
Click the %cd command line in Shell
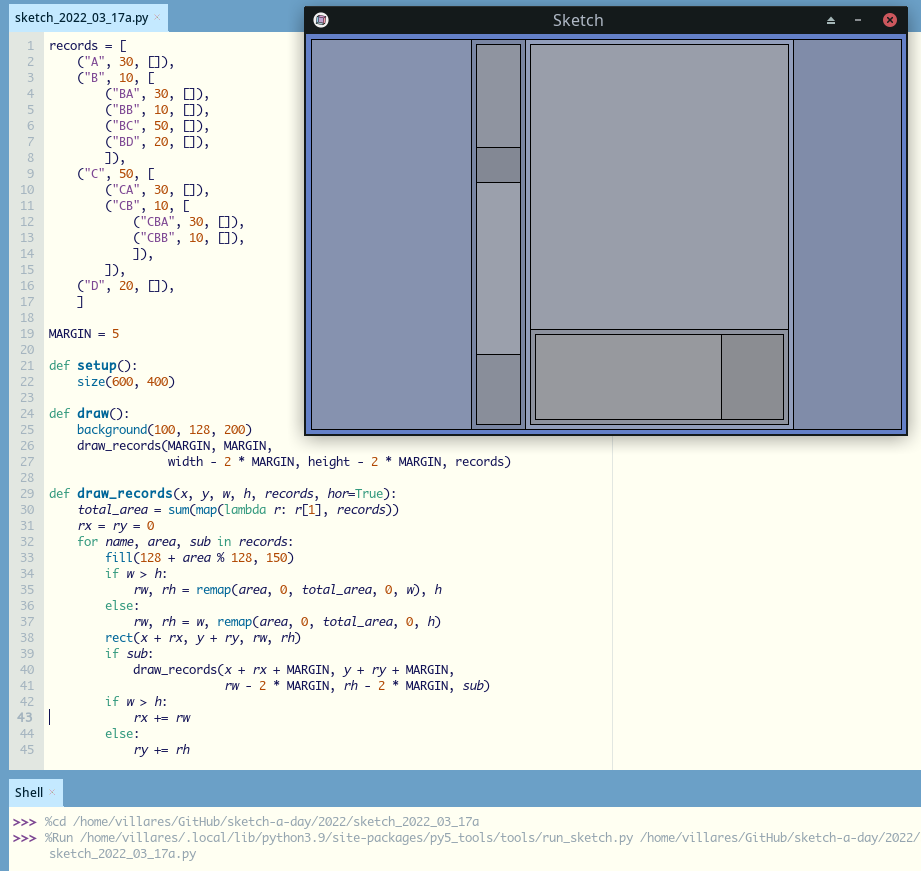(260, 821)
